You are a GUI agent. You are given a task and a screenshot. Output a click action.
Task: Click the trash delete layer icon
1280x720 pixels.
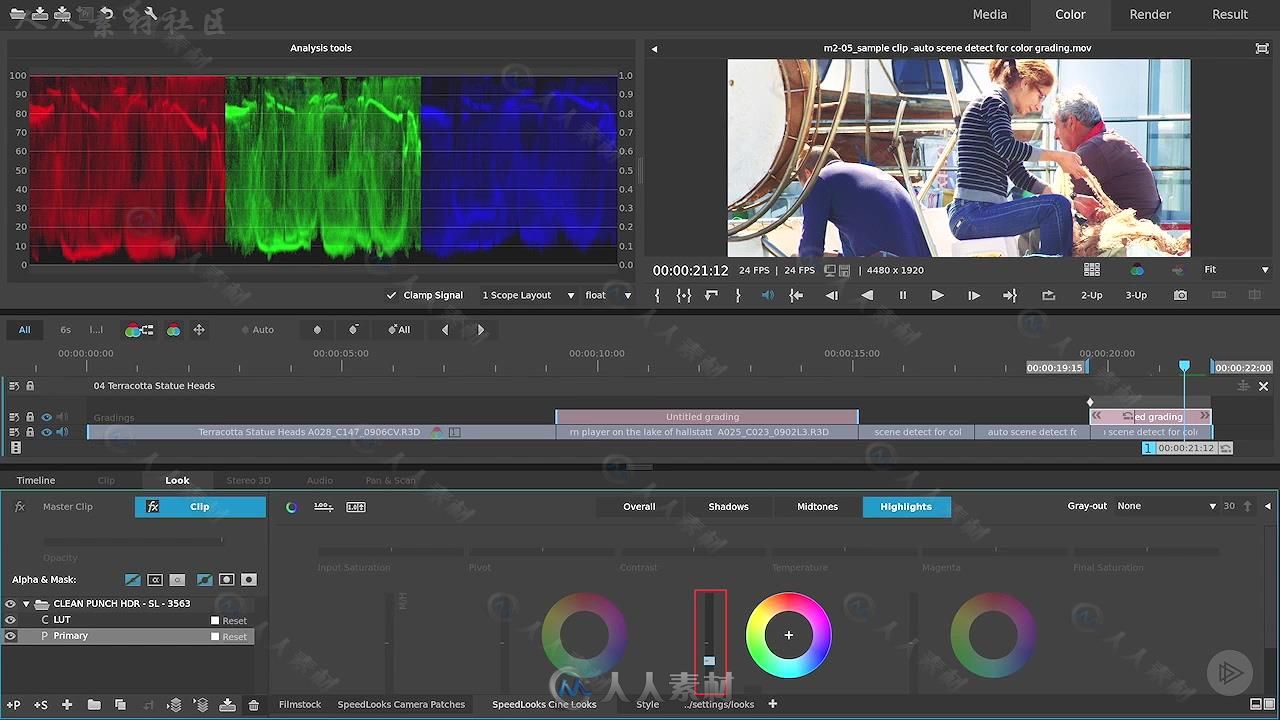pos(254,705)
